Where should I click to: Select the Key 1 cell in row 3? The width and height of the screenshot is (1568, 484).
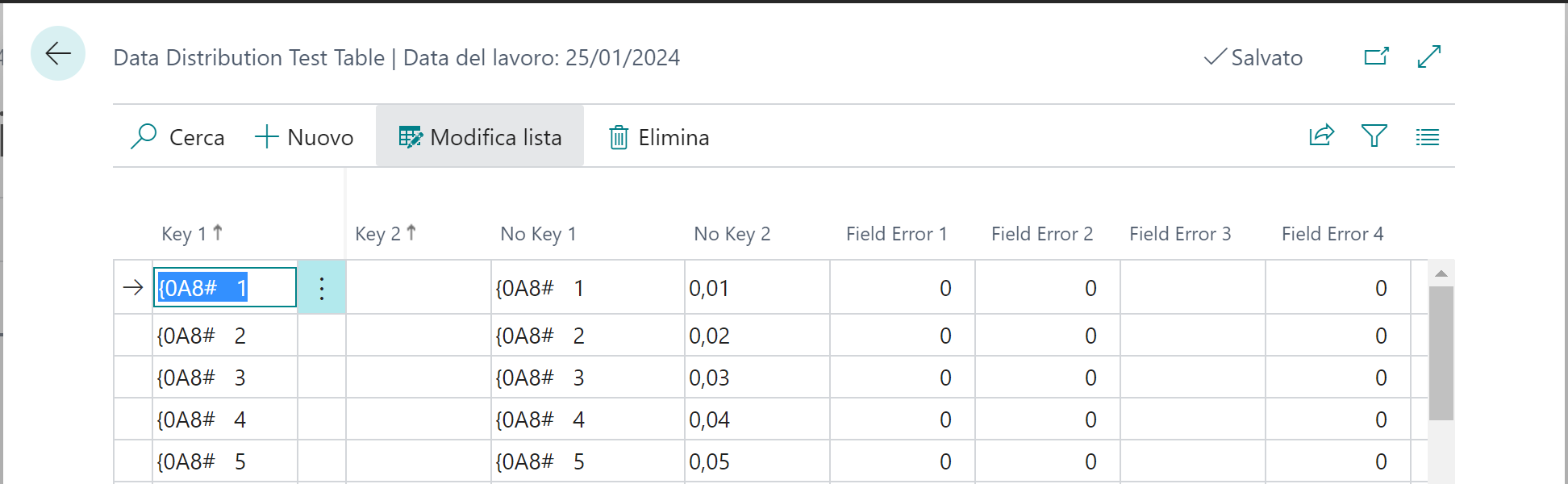224,378
